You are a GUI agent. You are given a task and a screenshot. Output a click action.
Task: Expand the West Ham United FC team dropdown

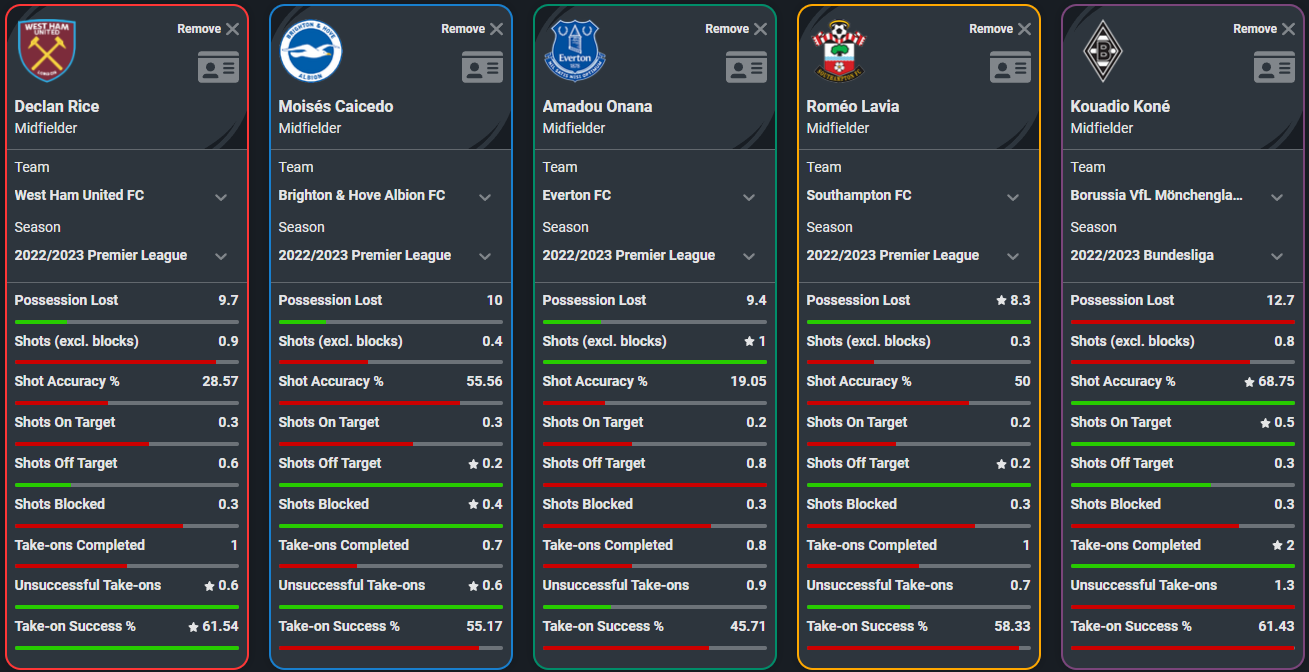click(126, 196)
